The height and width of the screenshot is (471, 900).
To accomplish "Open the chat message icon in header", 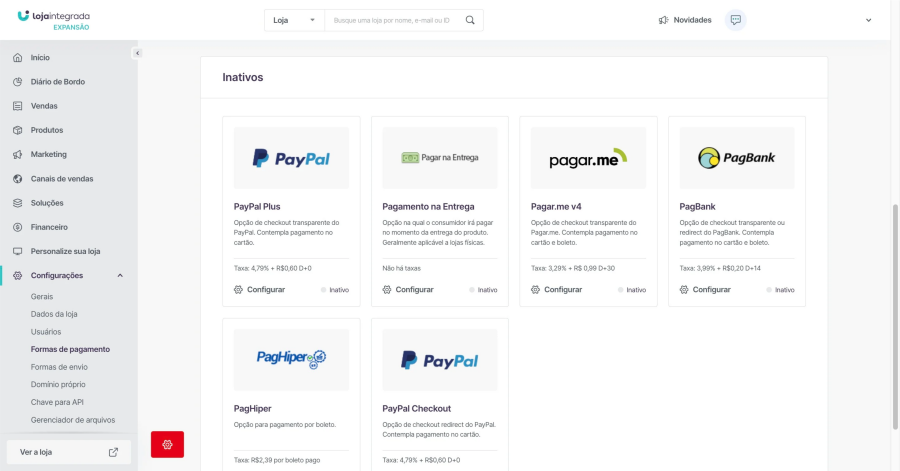I will click(x=735, y=20).
